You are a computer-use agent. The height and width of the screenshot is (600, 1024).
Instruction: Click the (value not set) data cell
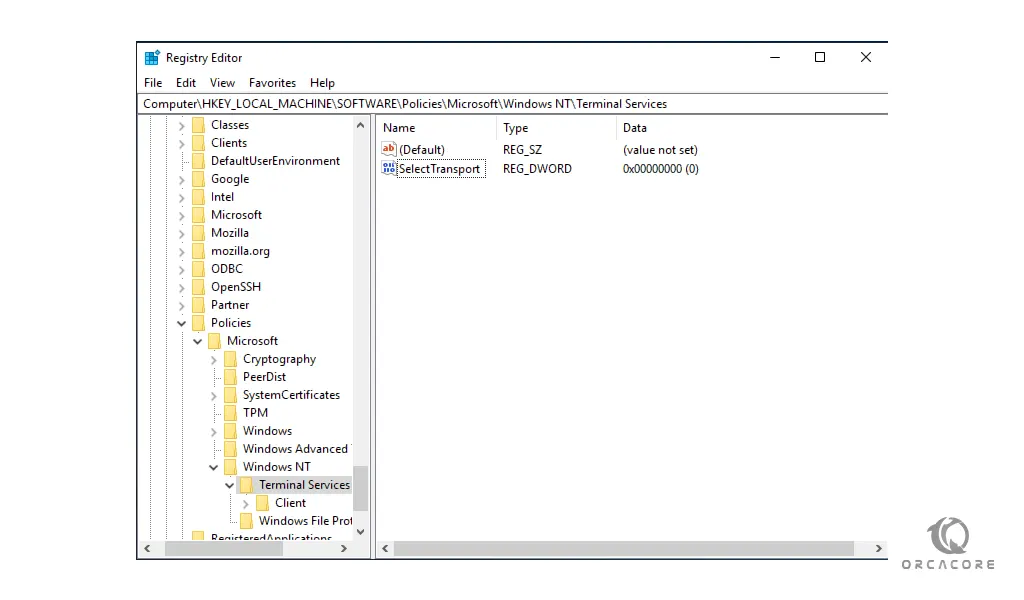click(660, 150)
